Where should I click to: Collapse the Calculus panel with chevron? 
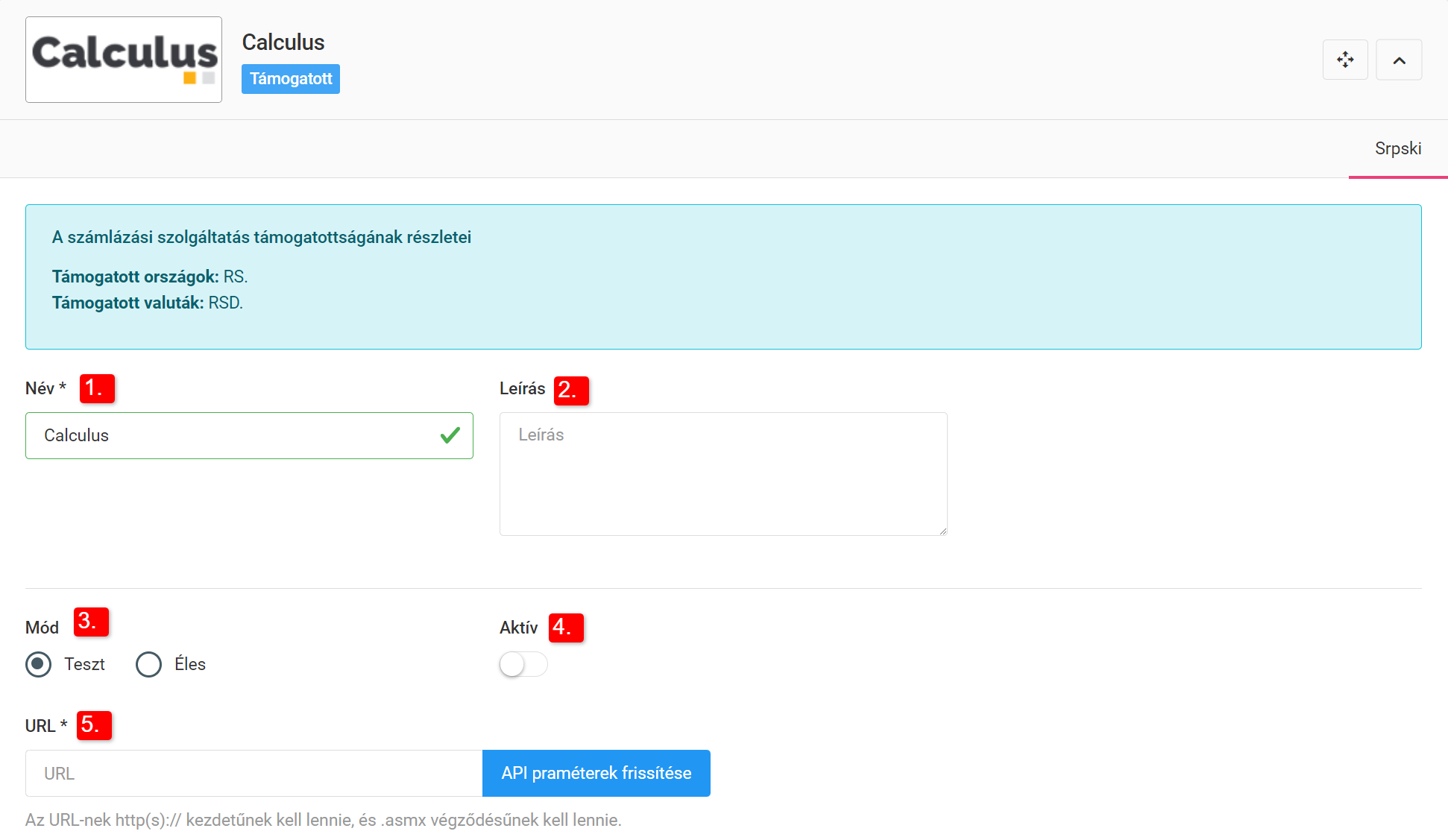pyautogui.click(x=1399, y=60)
